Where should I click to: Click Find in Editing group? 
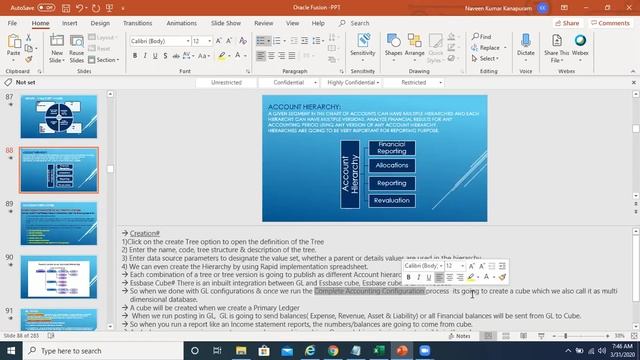482,37
